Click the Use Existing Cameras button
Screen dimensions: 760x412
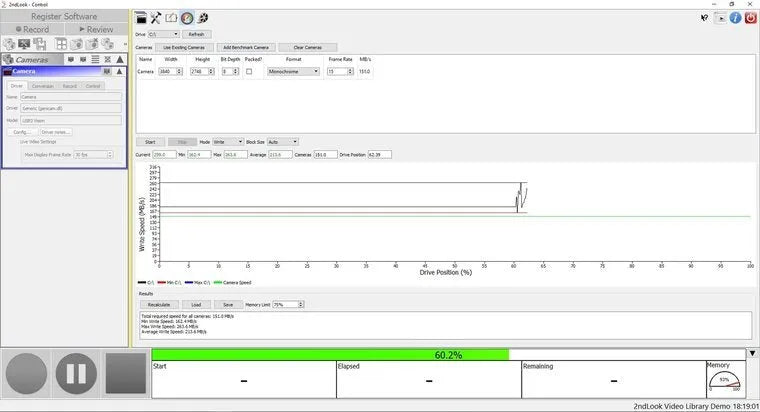pos(183,47)
